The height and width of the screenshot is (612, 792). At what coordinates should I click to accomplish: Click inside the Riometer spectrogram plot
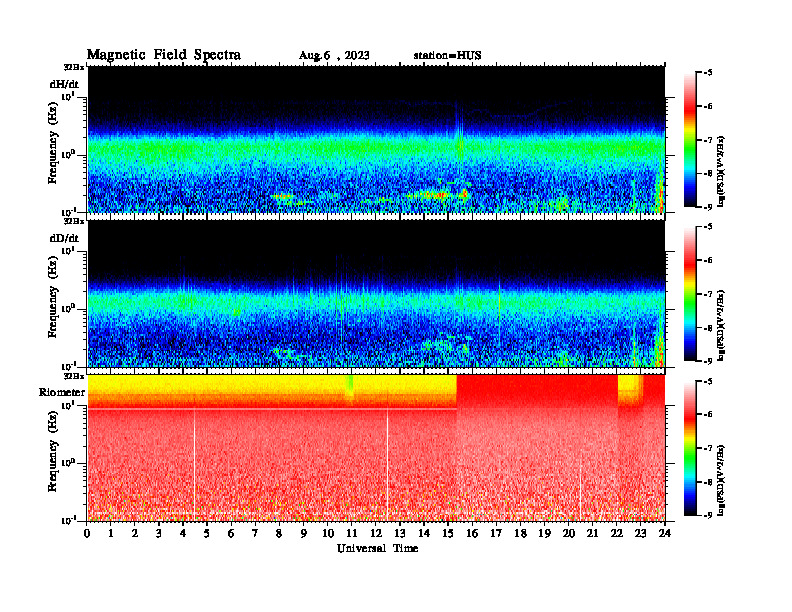(376, 447)
